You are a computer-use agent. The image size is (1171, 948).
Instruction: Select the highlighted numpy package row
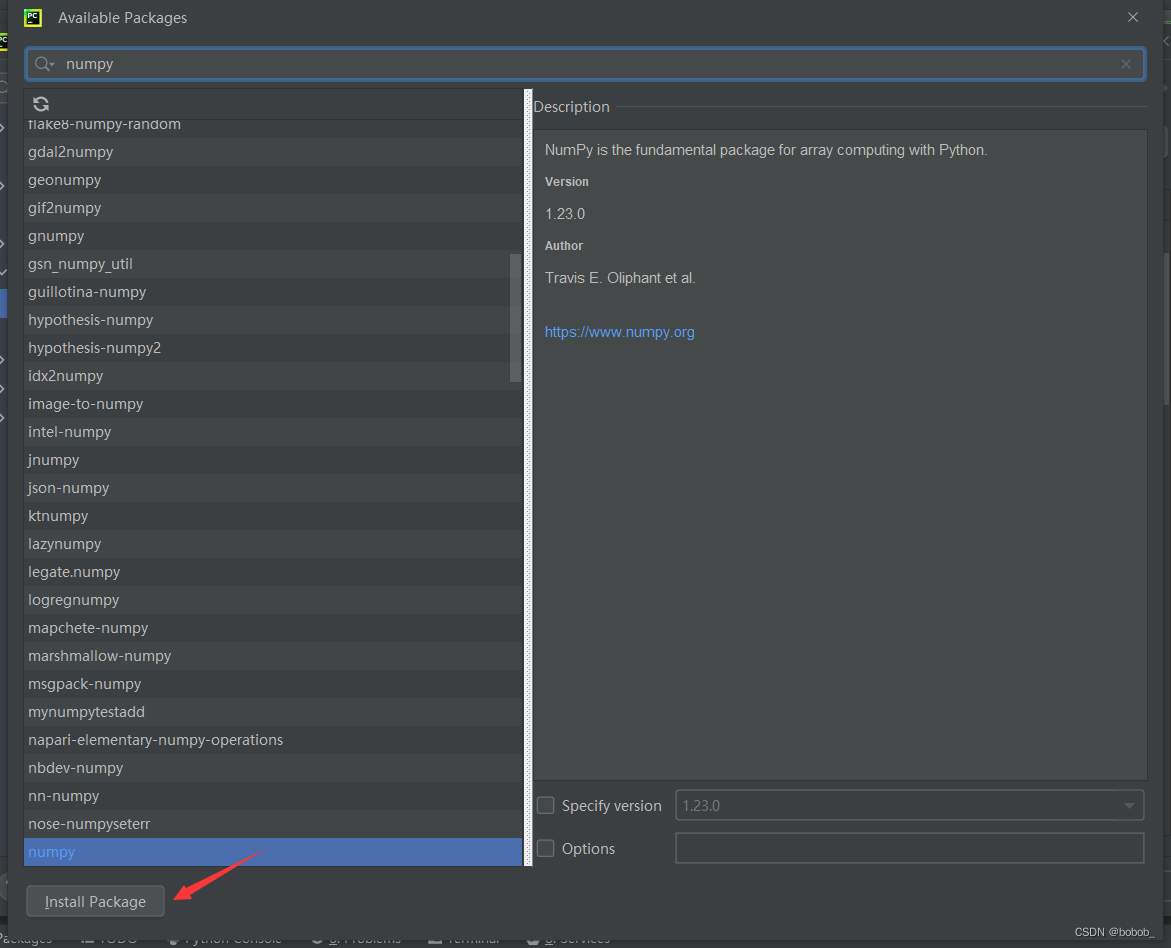coord(273,852)
